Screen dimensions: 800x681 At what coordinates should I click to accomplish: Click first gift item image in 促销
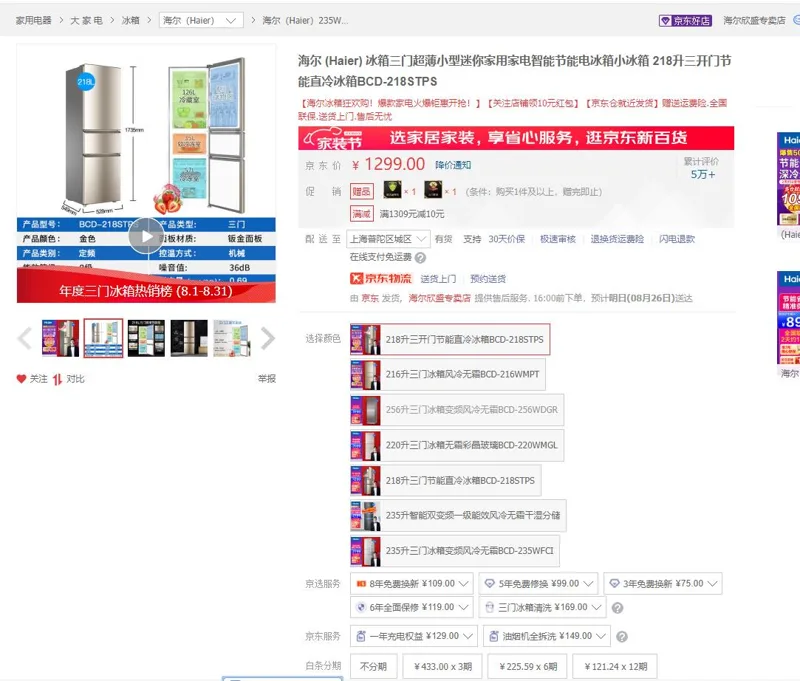392,190
